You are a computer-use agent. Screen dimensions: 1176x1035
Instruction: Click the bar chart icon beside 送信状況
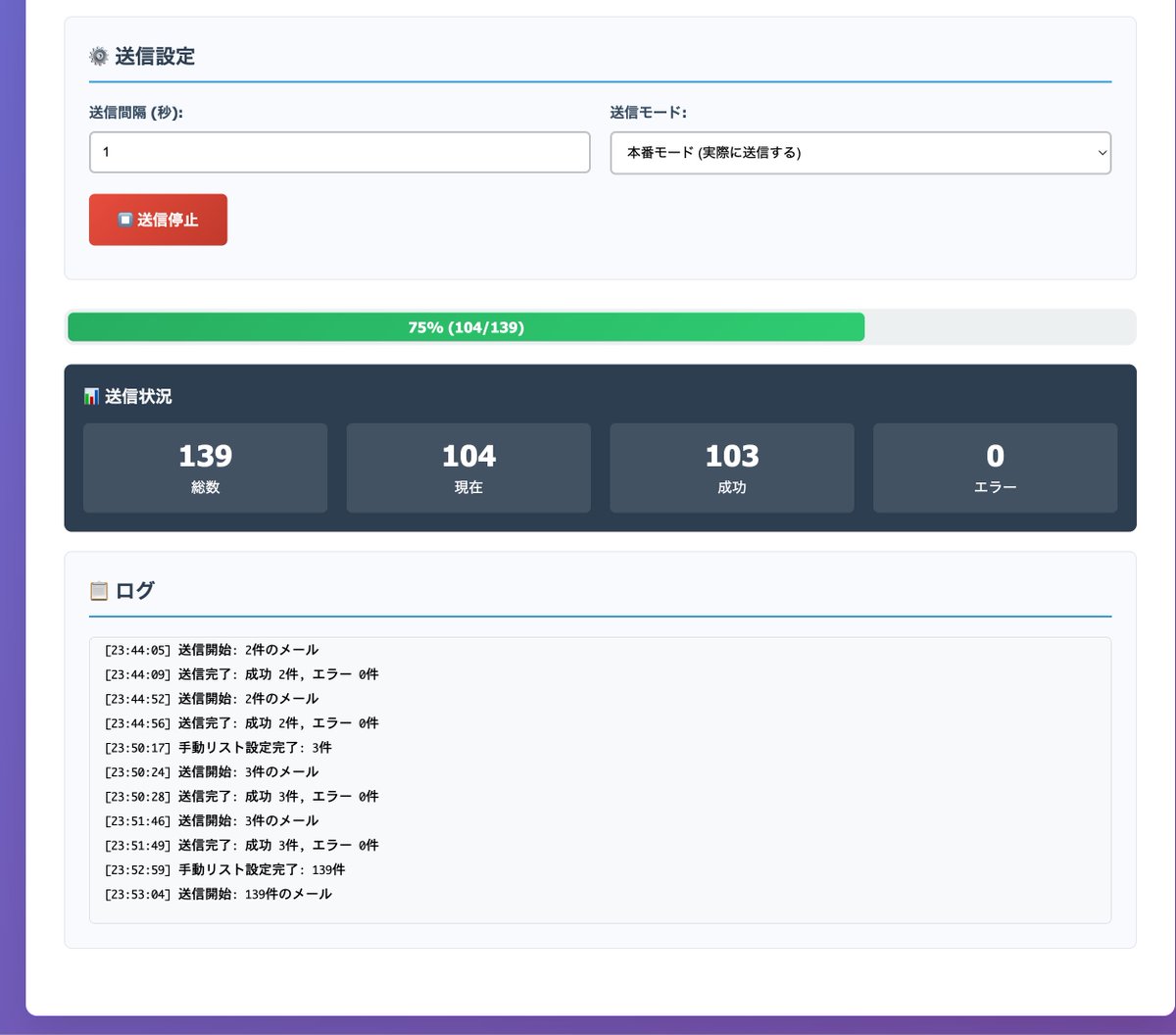pyautogui.click(x=91, y=397)
